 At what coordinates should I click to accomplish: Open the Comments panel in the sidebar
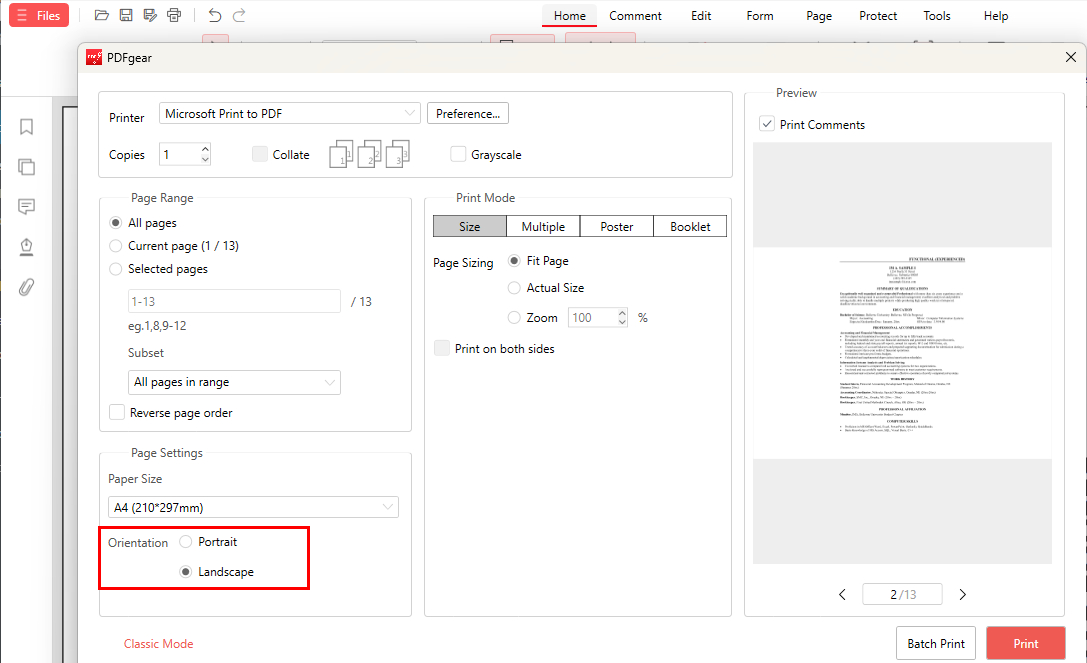click(26, 207)
